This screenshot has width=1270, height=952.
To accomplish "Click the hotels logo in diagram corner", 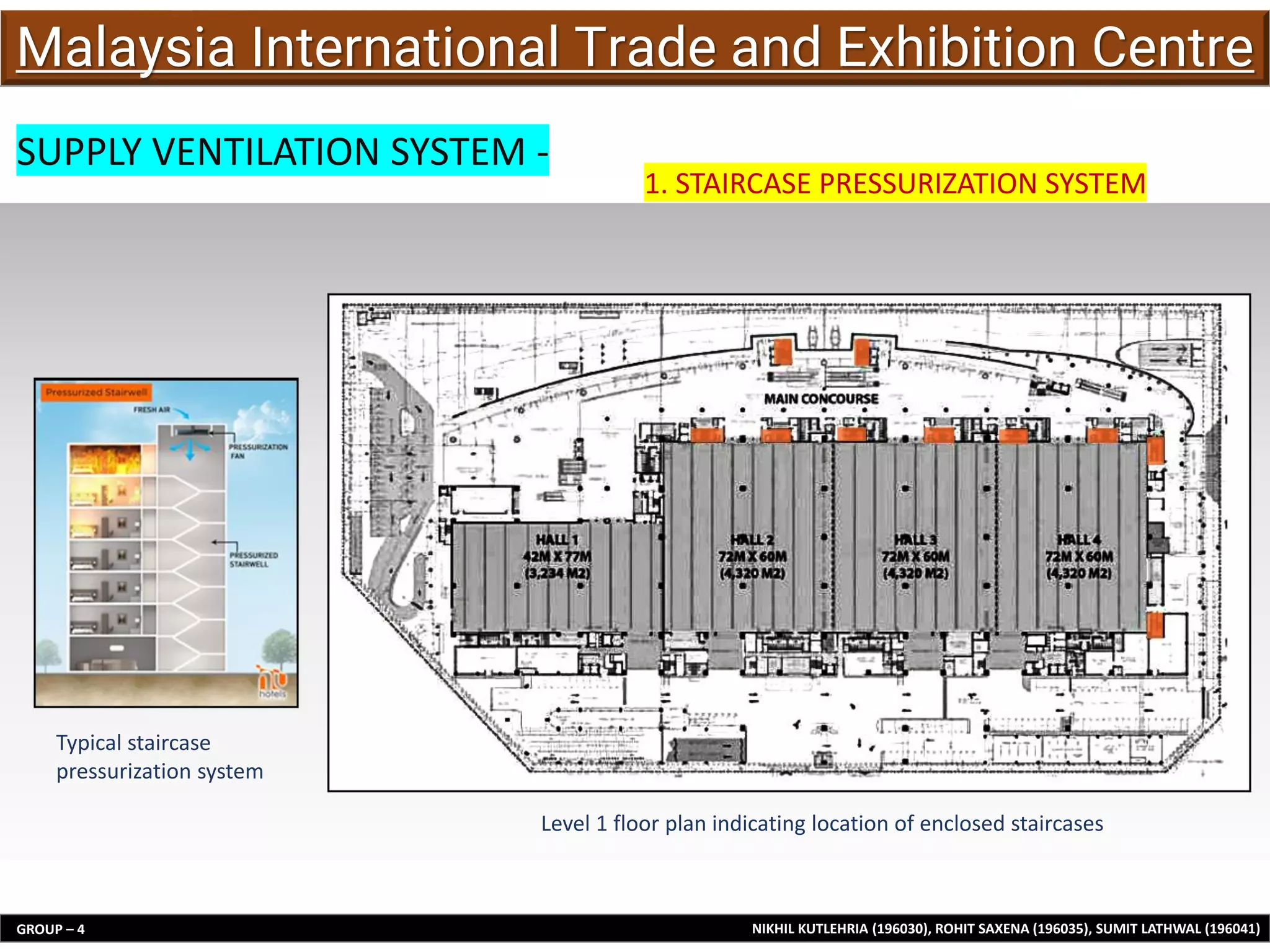I will click(272, 682).
